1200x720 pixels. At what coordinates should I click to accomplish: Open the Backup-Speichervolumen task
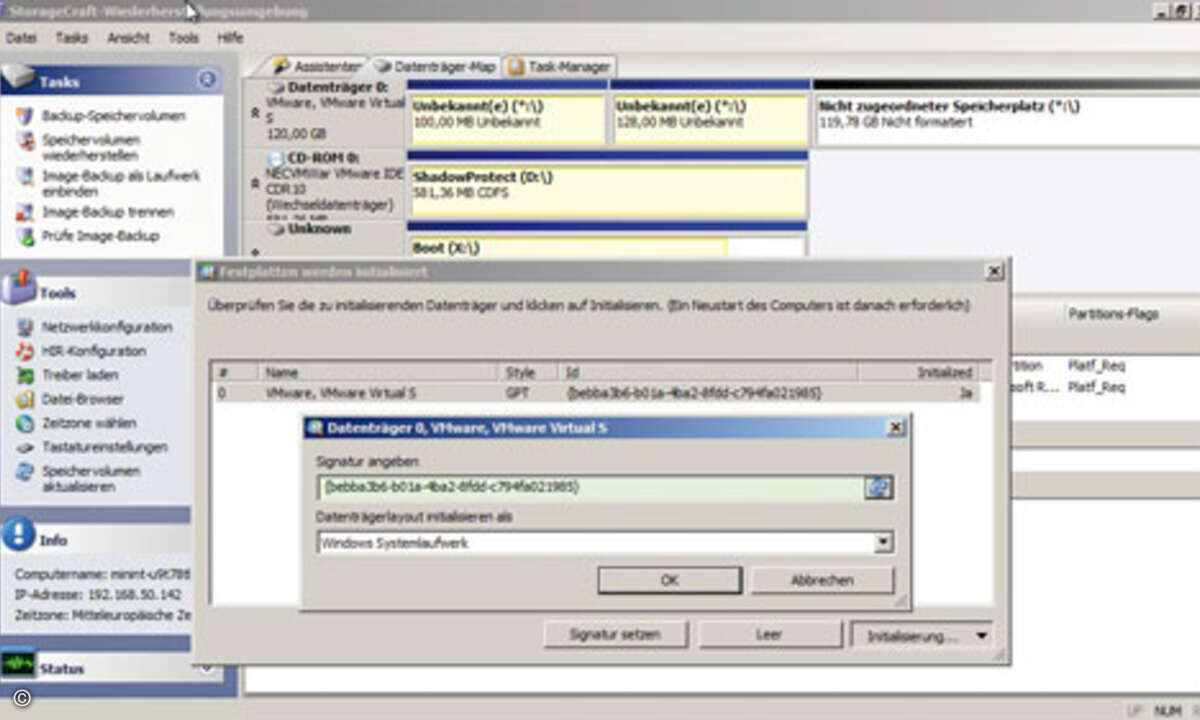(x=113, y=116)
